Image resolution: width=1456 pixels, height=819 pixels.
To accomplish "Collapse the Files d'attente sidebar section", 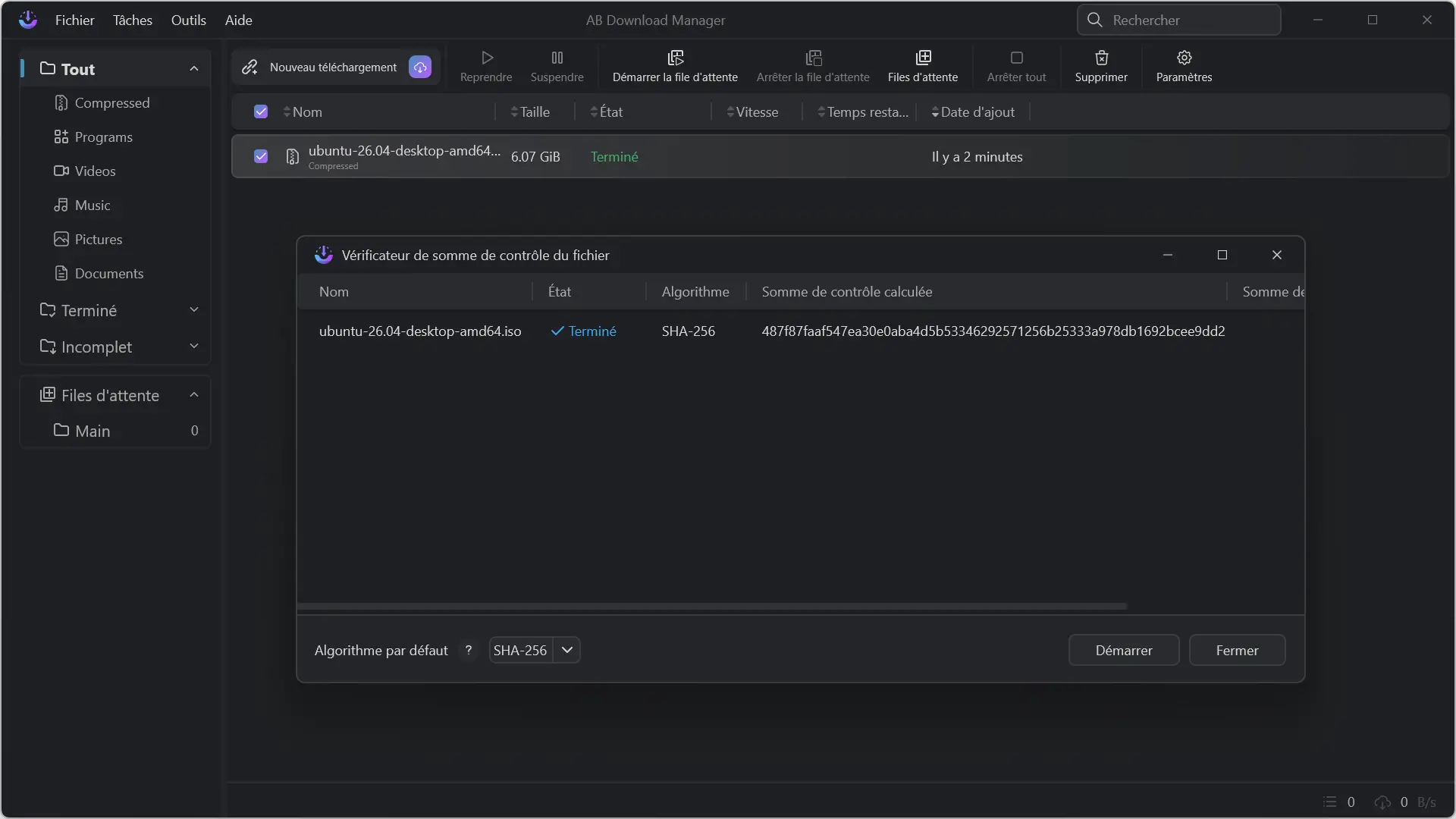I will tap(194, 395).
